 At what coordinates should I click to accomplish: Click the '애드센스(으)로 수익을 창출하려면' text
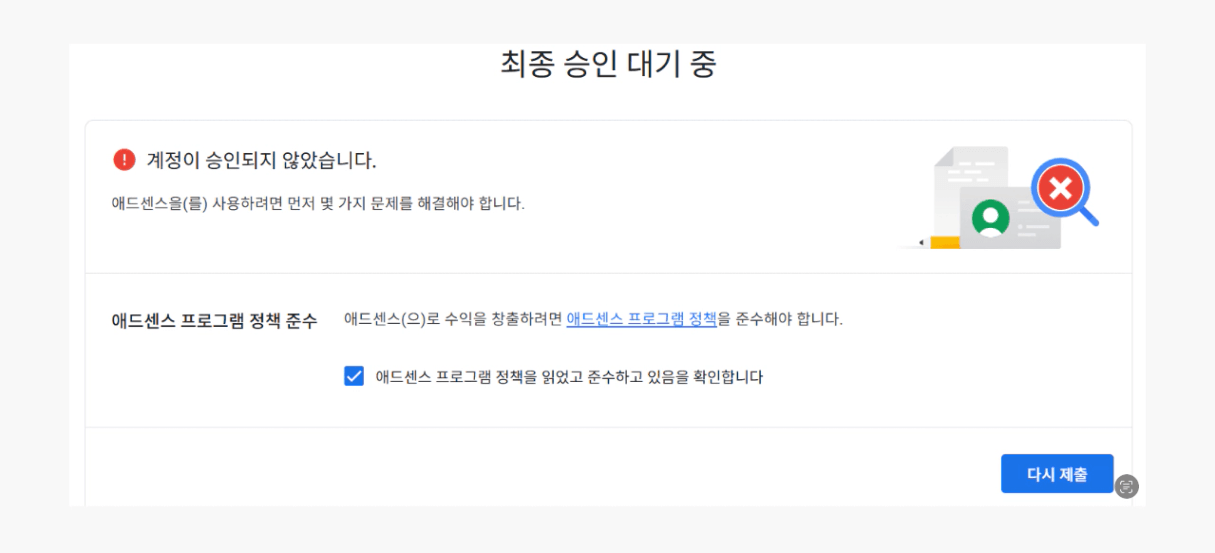click(x=453, y=319)
